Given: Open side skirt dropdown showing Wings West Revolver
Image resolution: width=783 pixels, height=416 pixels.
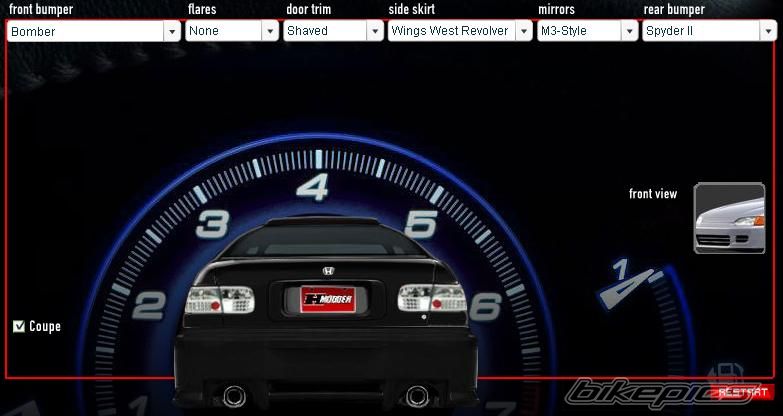Looking at the screenshot, I should click(x=460, y=31).
